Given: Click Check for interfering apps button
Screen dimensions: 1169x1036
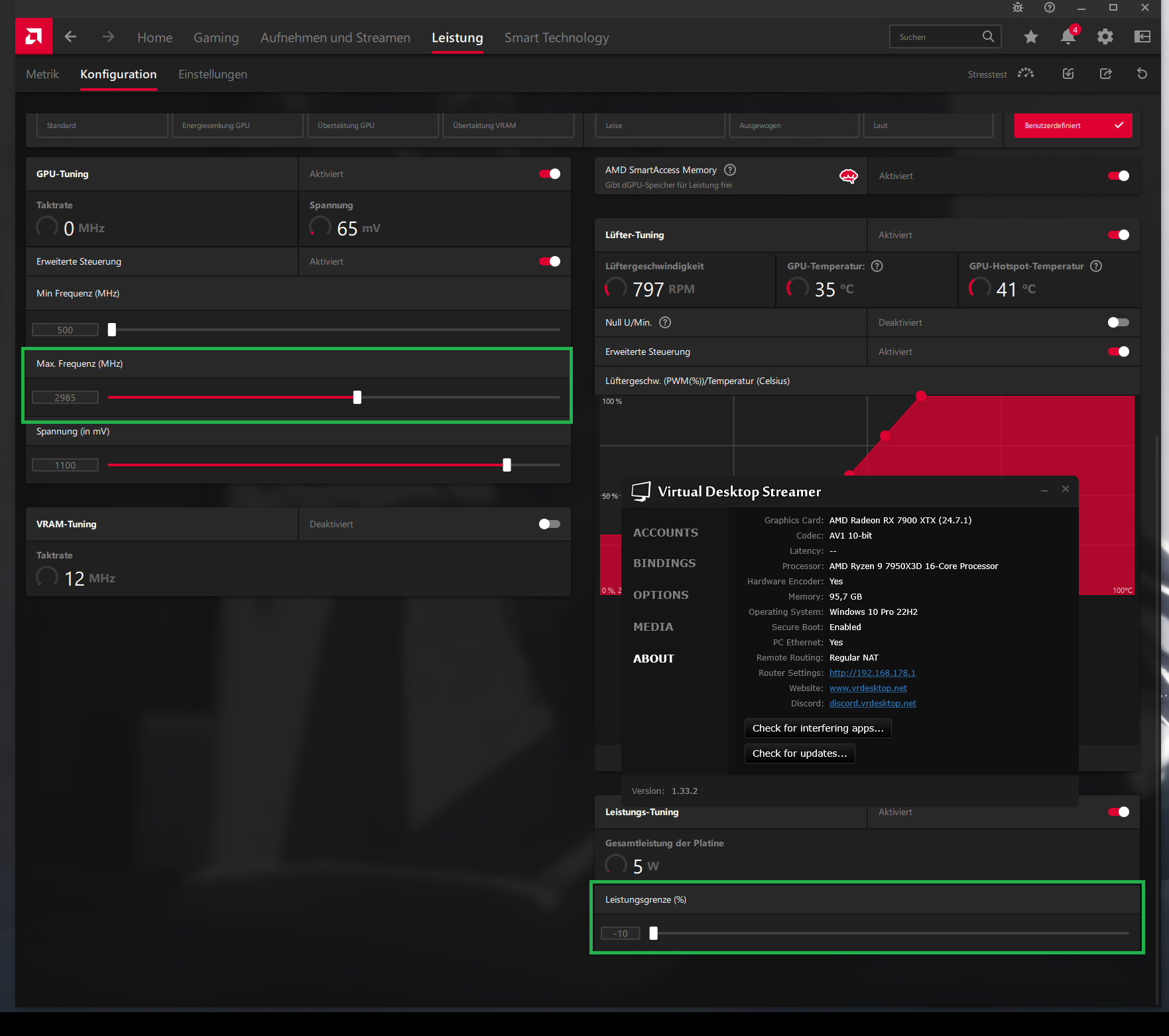Looking at the screenshot, I should [818, 728].
